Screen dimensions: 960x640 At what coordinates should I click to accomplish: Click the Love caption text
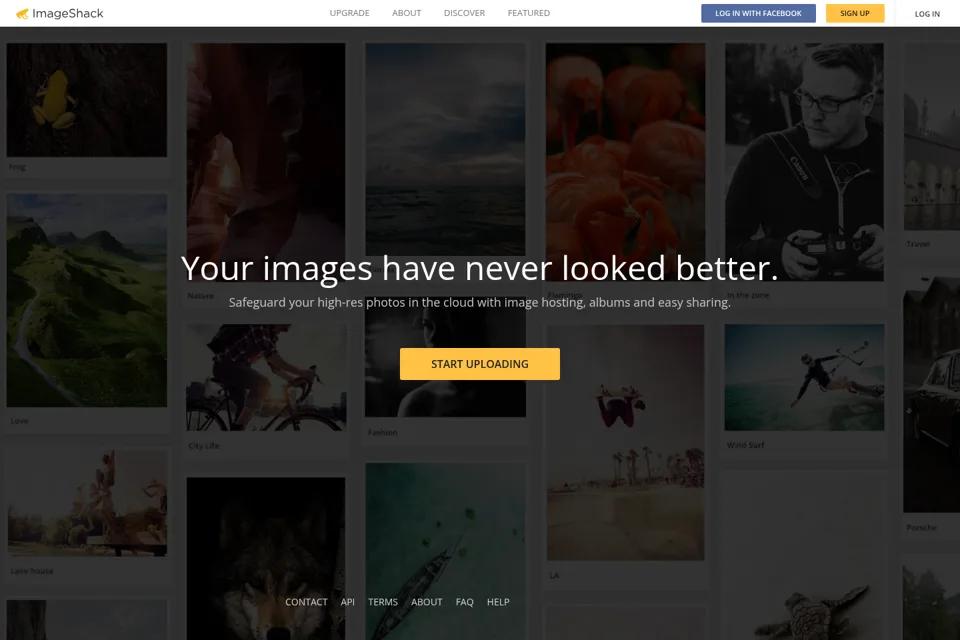pos(19,421)
